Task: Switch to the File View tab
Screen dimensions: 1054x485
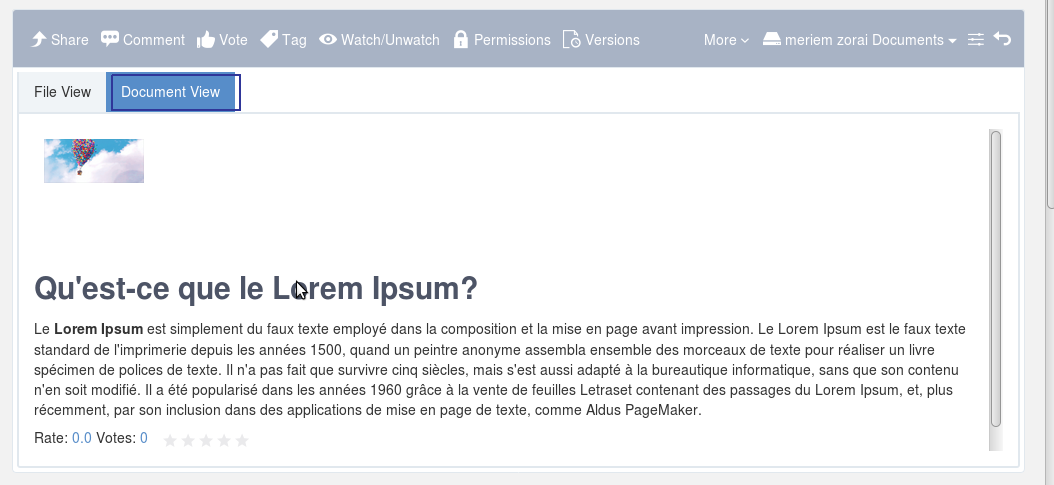Action: (x=63, y=92)
